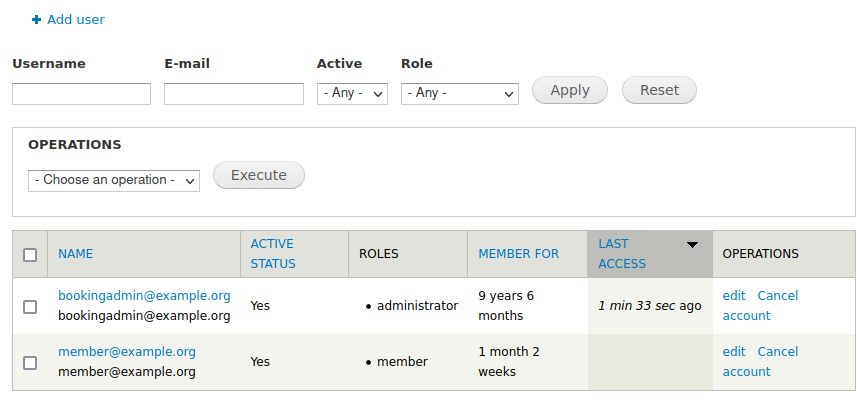The height and width of the screenshot is (403, 866).
Task: Click the plus icon beside Add user
Action: [37, 20]
